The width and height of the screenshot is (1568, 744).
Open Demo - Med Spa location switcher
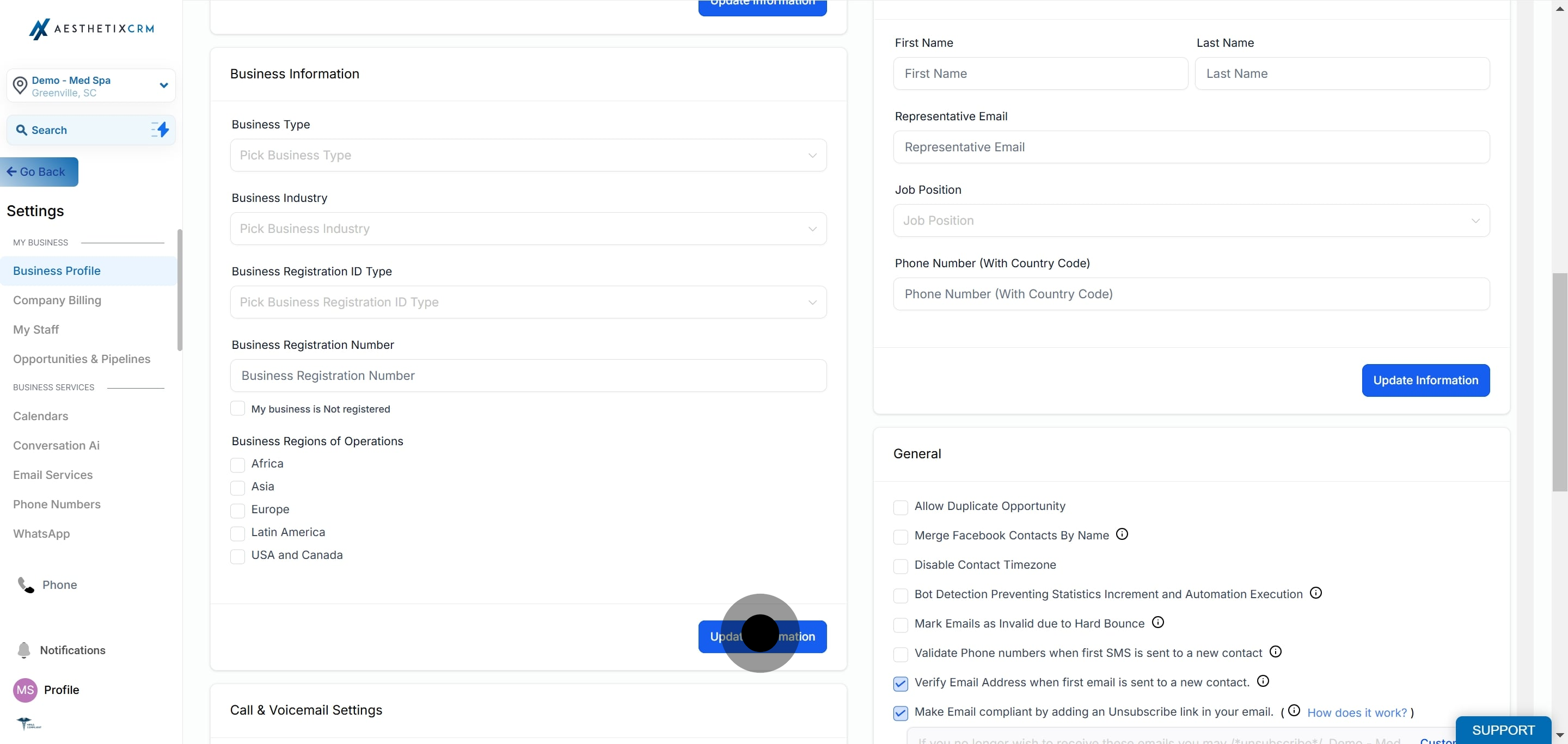pos(91,86)
